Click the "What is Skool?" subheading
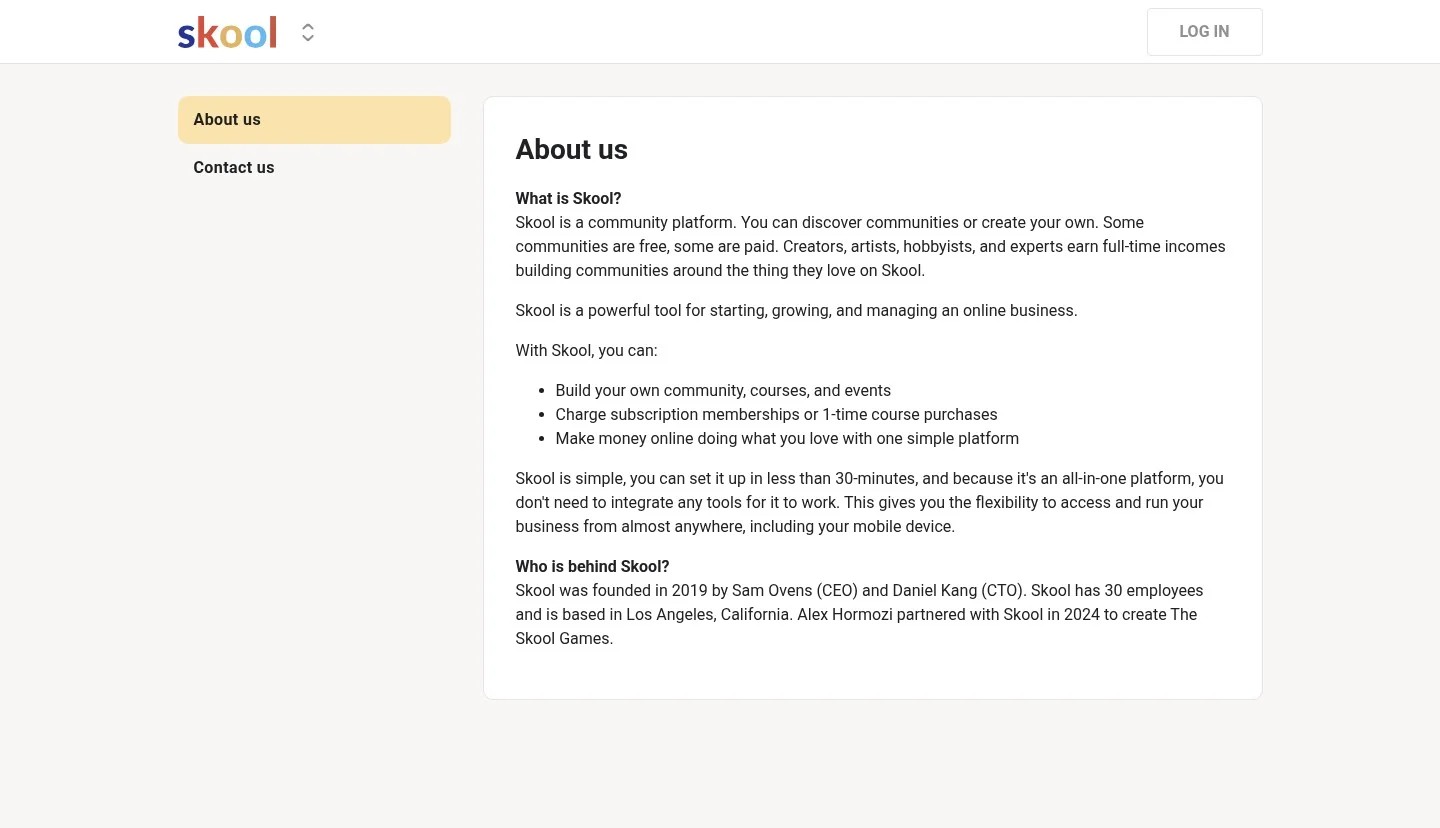This screenshot has width=1440, height=828. pos(569,198)
